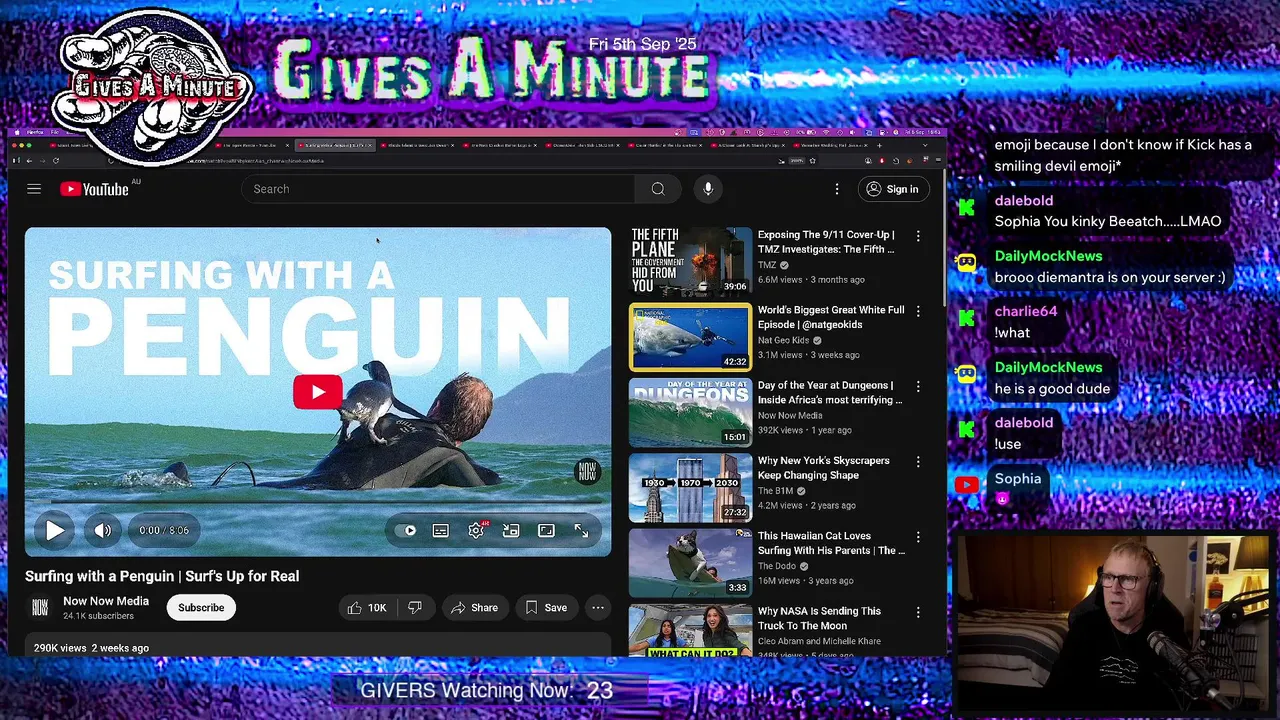Open YouTube settings three-dot menu near Sign in
The image size is (1280, 720).
click(837, 189)
